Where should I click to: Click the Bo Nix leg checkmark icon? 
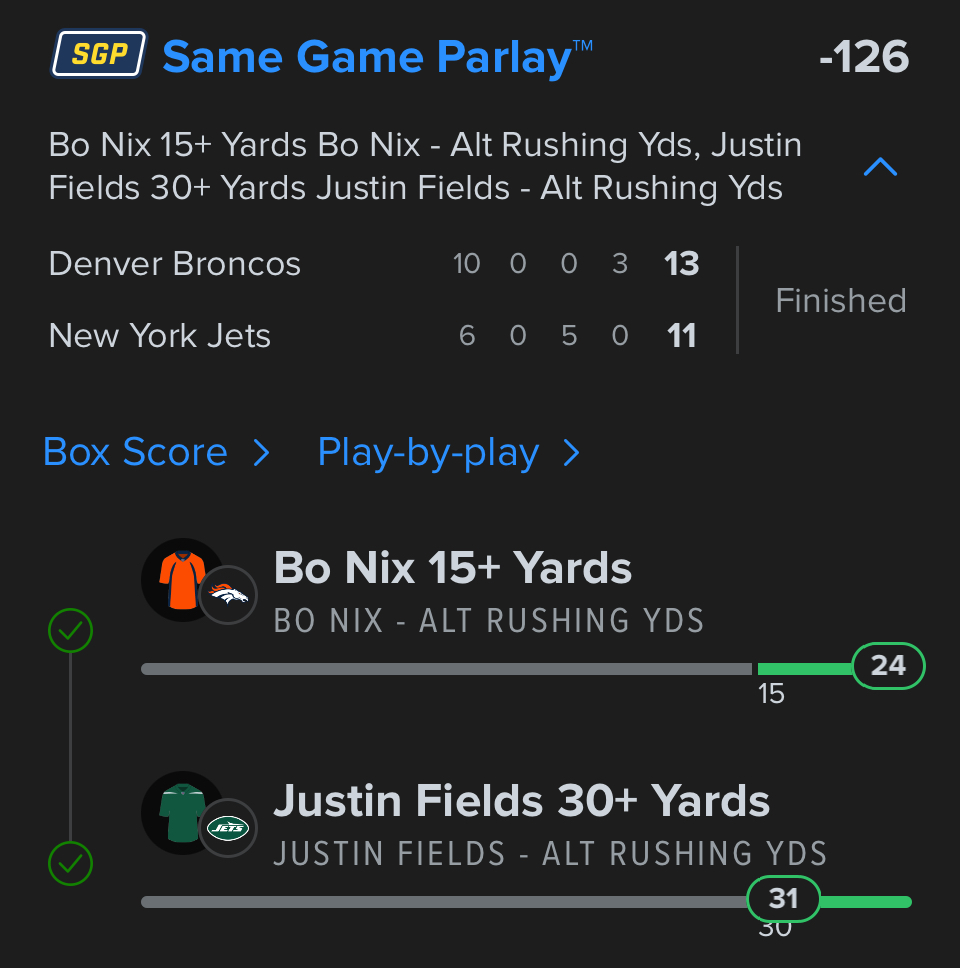click(71, 631)
